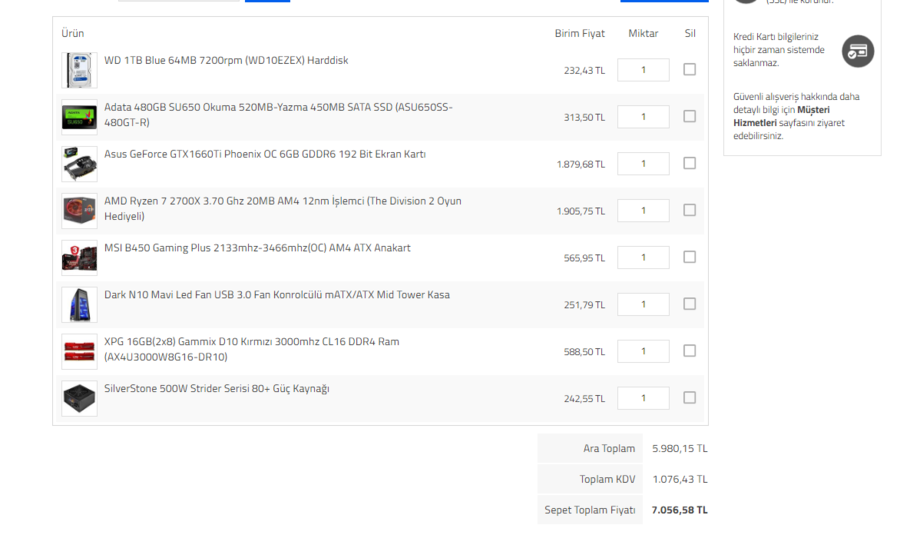Screen dimensions: 900x545
Task: Click the Dark N10 case quantity field
Action: click(643, 304)
